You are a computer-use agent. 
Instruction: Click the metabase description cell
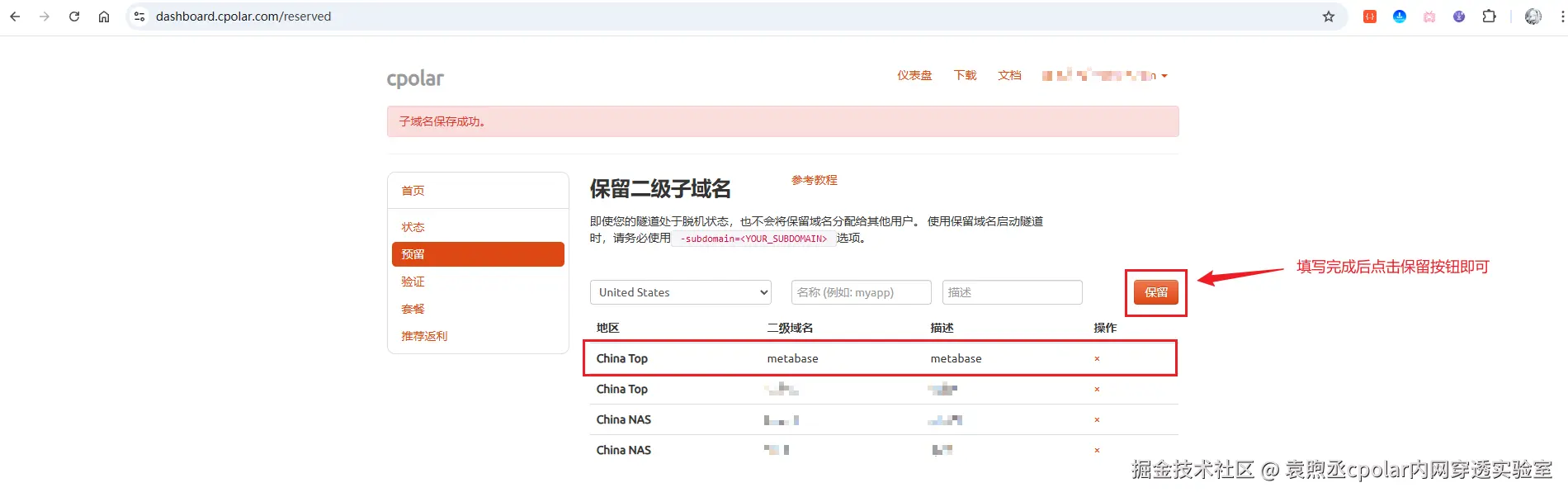(956, 358)
